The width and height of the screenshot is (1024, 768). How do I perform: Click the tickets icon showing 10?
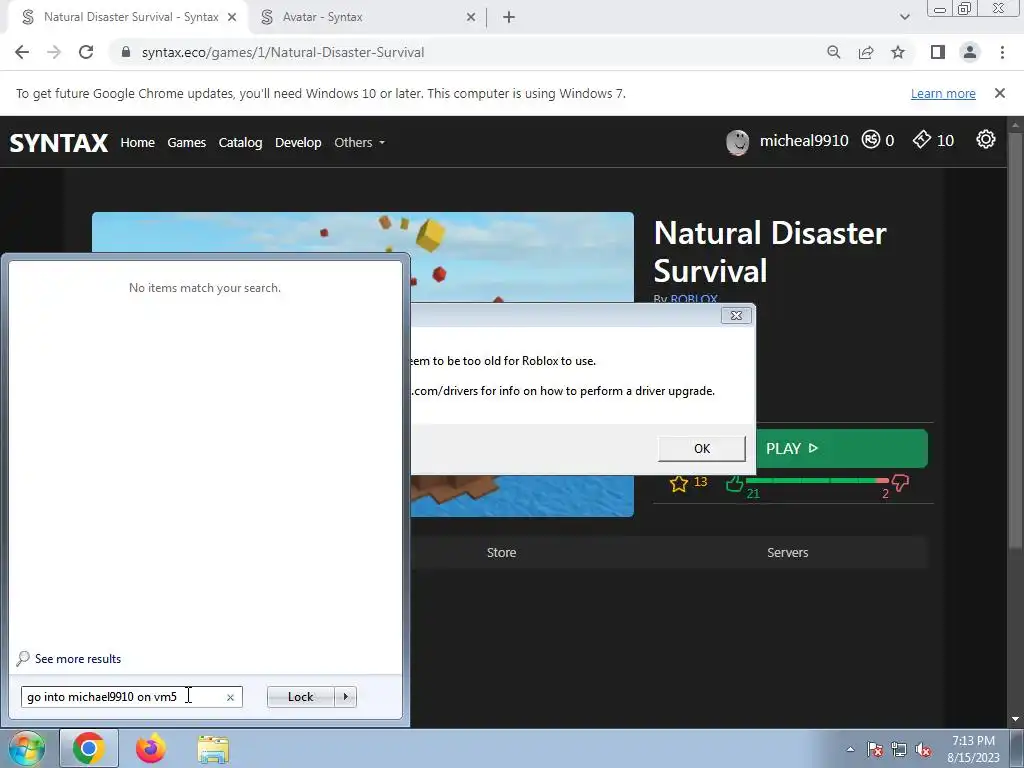[921, 139]
